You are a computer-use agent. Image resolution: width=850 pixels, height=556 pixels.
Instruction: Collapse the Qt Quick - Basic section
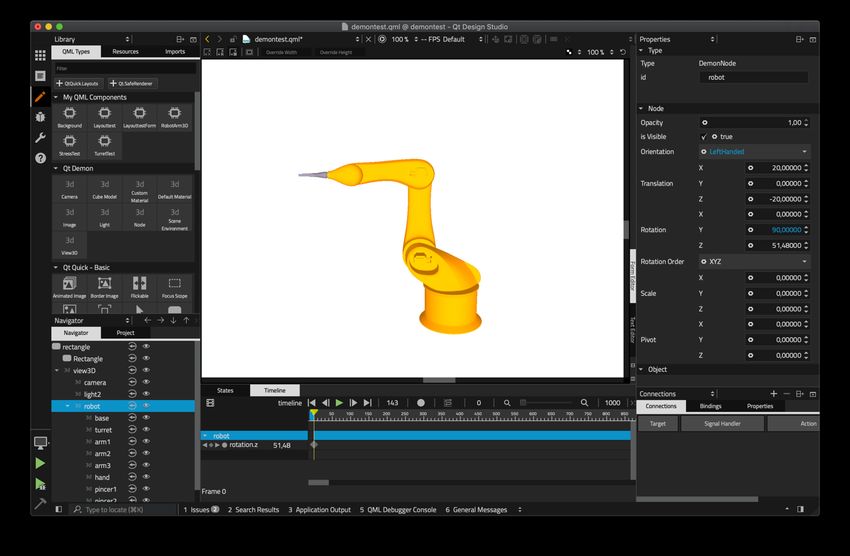tap(56, 267)
